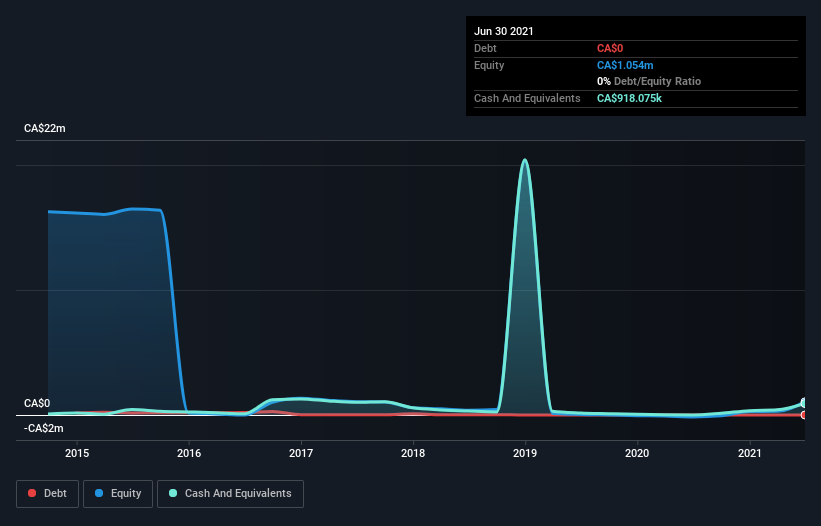Click the CA$22m y-axis label
This screenshot has height=526, width=821.
[45, 128]
